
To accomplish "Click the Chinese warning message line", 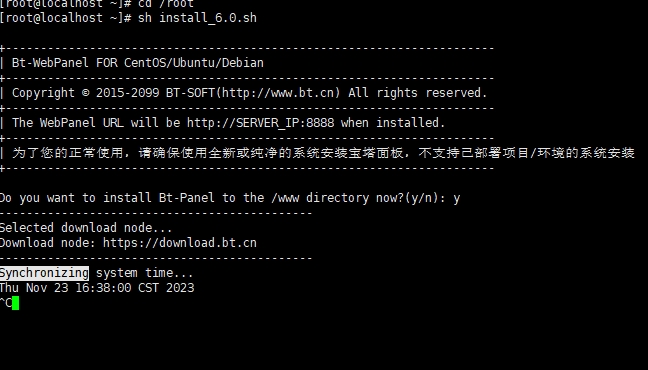I will point(323,153).
